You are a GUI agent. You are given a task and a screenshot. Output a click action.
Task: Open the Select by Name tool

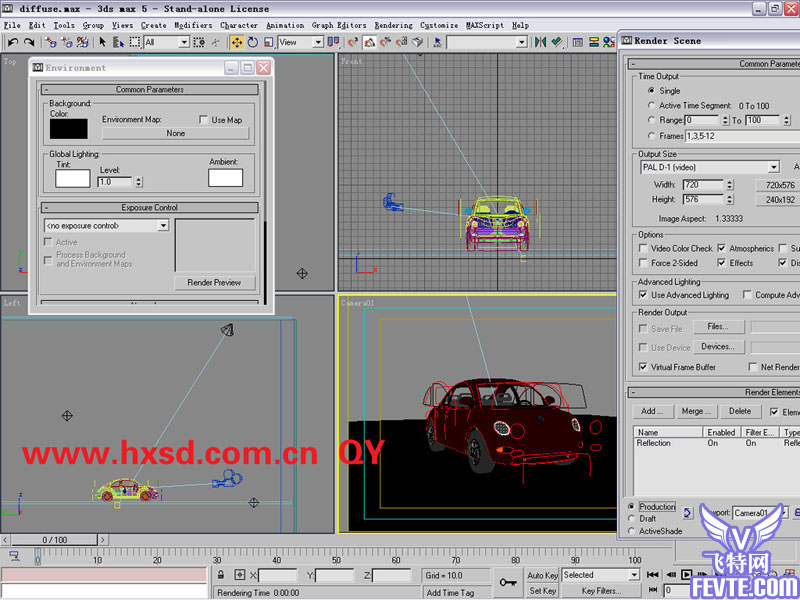(118, 42)
